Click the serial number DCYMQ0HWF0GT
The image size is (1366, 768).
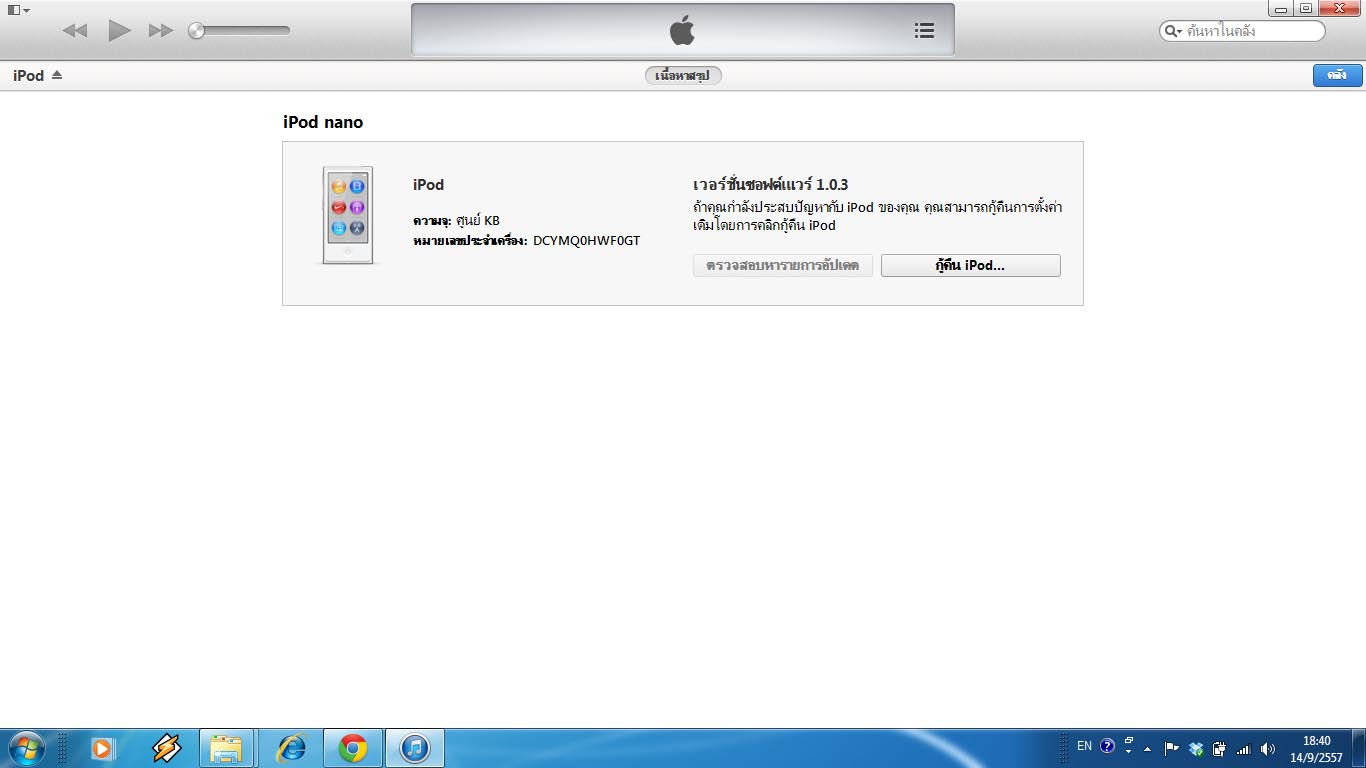(586, 241)
